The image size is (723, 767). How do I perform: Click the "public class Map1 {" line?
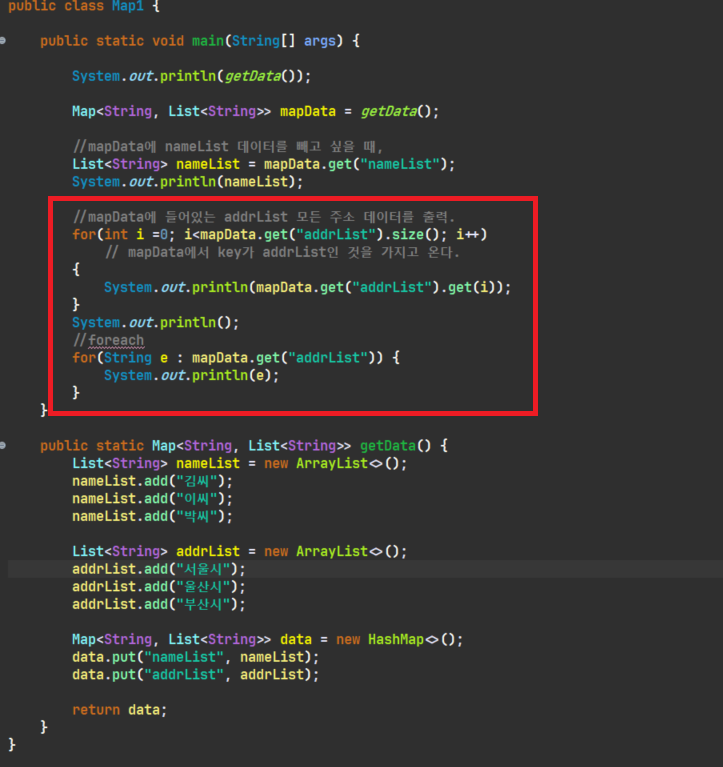[84, 6]
